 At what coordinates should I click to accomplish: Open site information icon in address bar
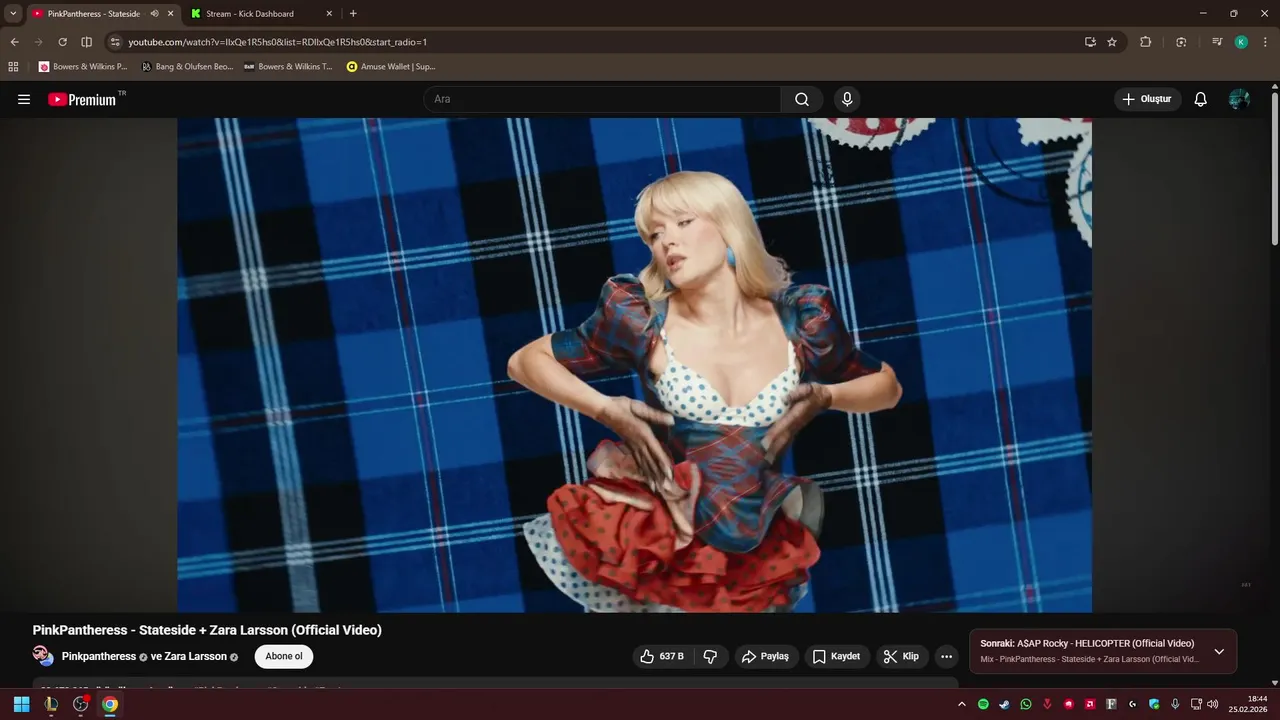[115, 42]
